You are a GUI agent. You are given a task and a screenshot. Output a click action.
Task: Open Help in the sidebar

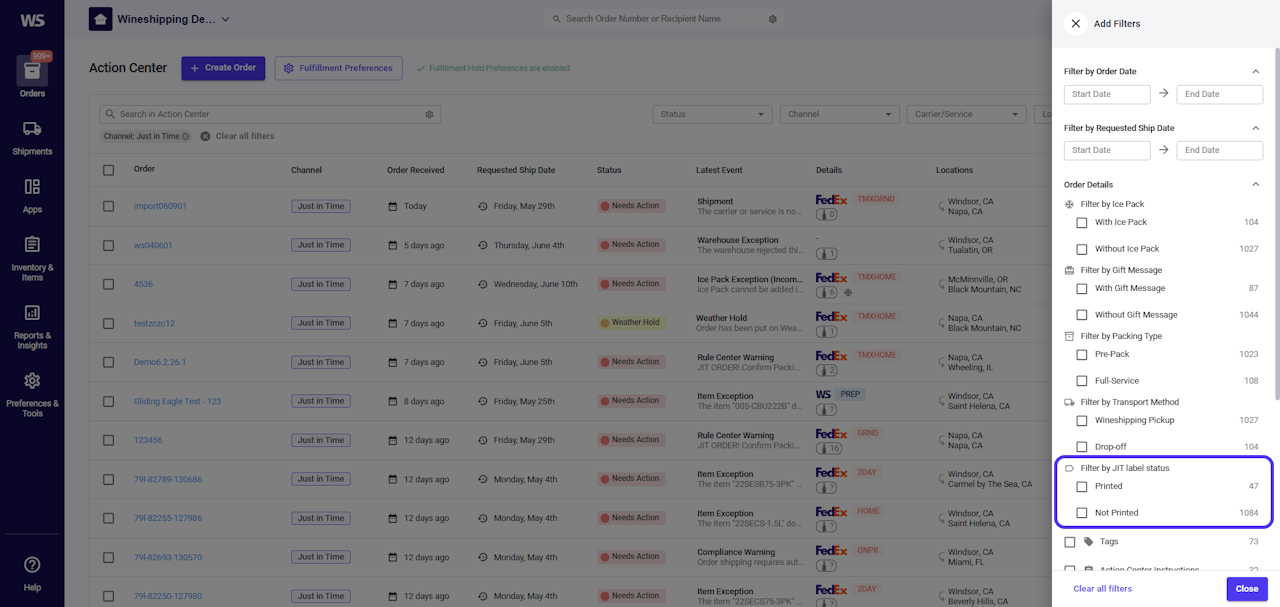[x=32, y=574]
